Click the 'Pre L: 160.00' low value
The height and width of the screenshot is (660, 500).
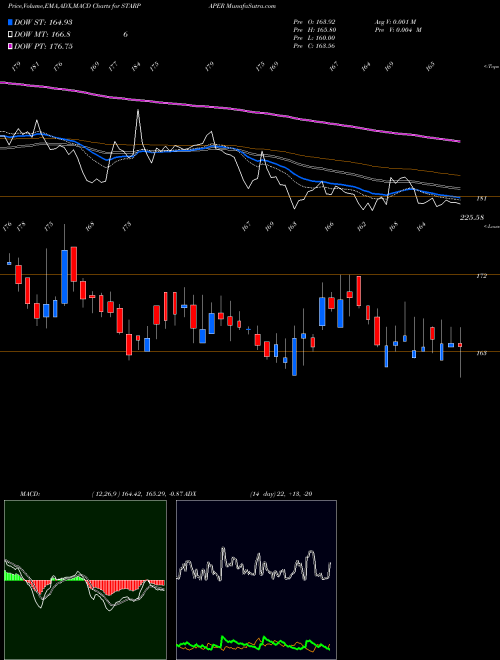click(x=314, y=38)
